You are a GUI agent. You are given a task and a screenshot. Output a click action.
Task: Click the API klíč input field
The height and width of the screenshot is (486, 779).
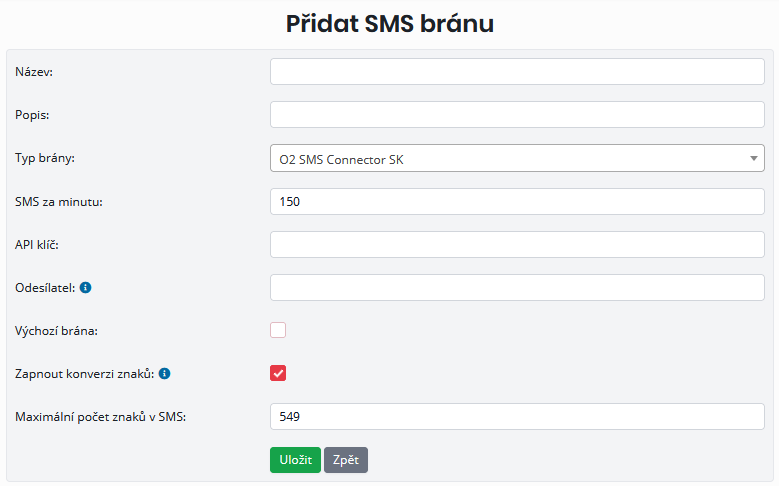(x=516, y=244)
